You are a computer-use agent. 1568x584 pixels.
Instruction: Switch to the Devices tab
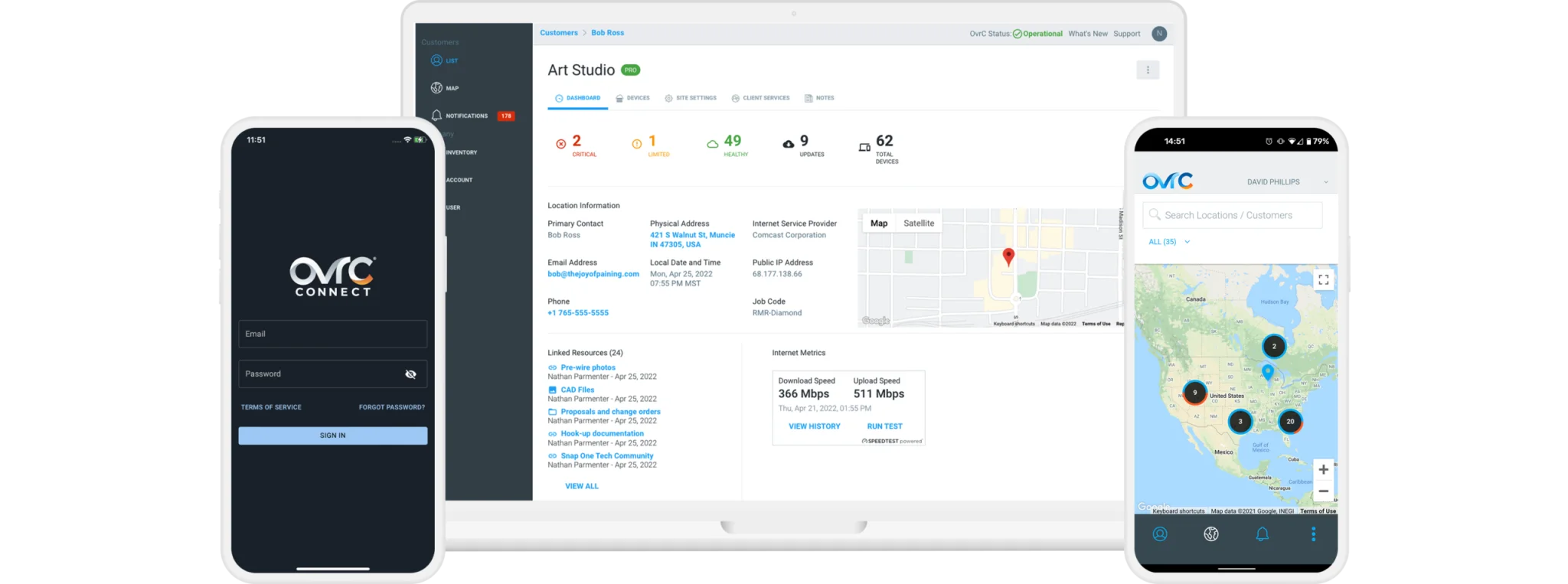(x=632, y=98)
